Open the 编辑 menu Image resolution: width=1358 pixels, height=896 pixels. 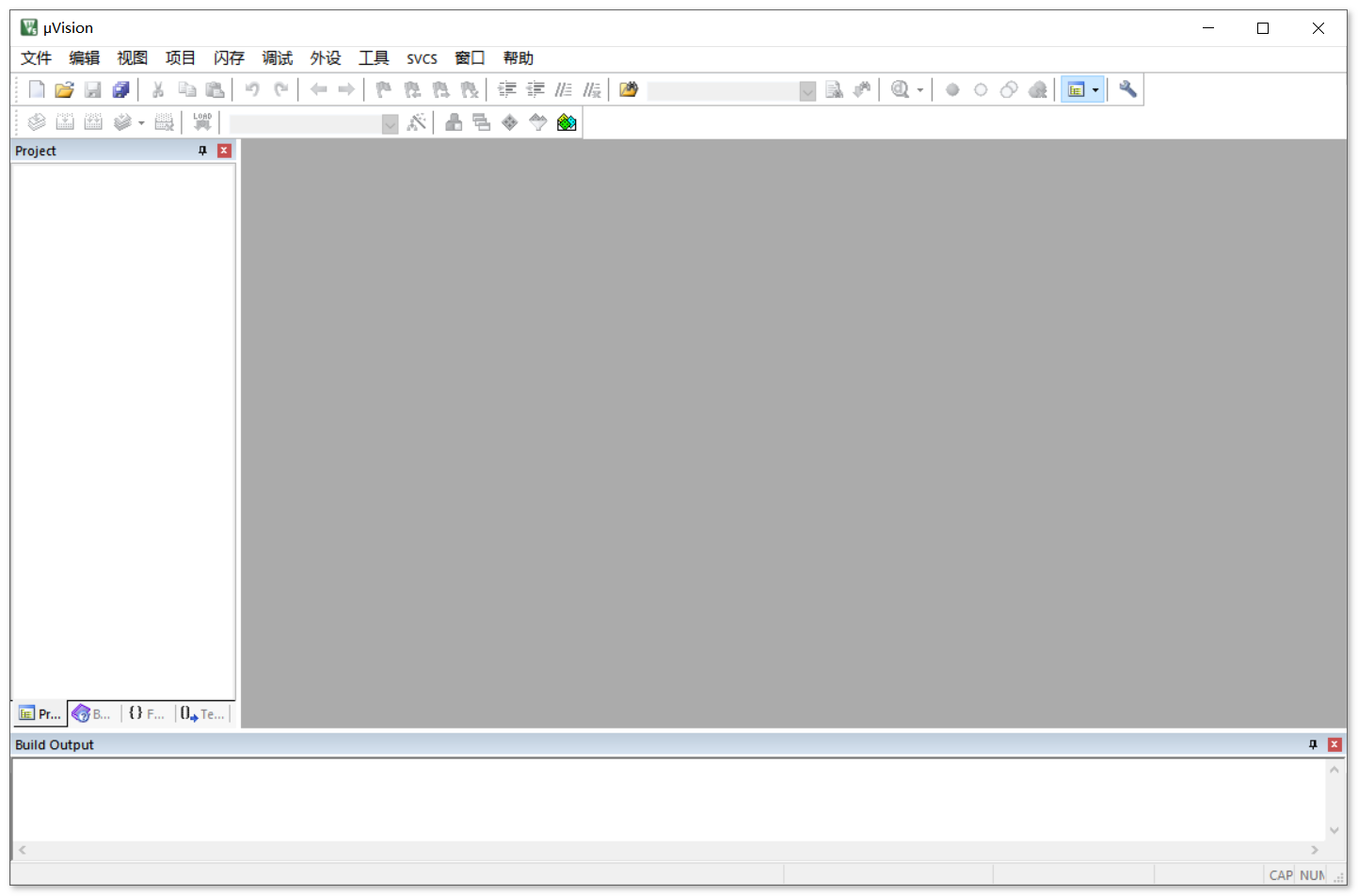pos(85,58)
